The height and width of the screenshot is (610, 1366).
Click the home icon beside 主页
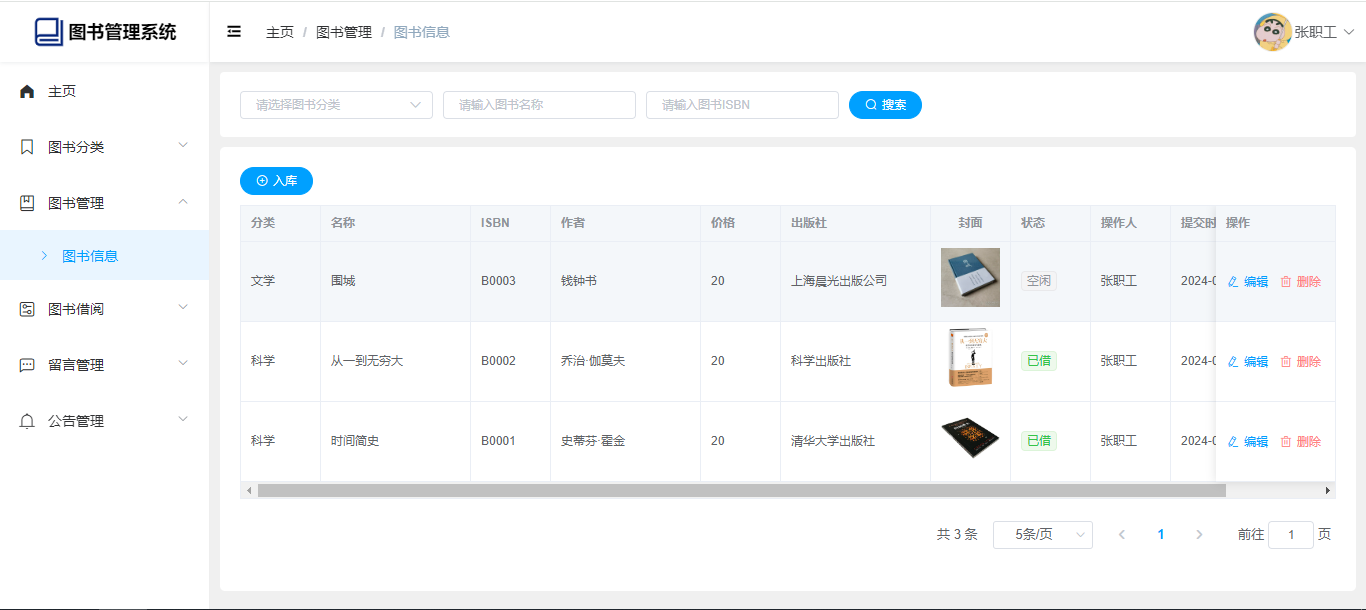(x=27, y=91)
